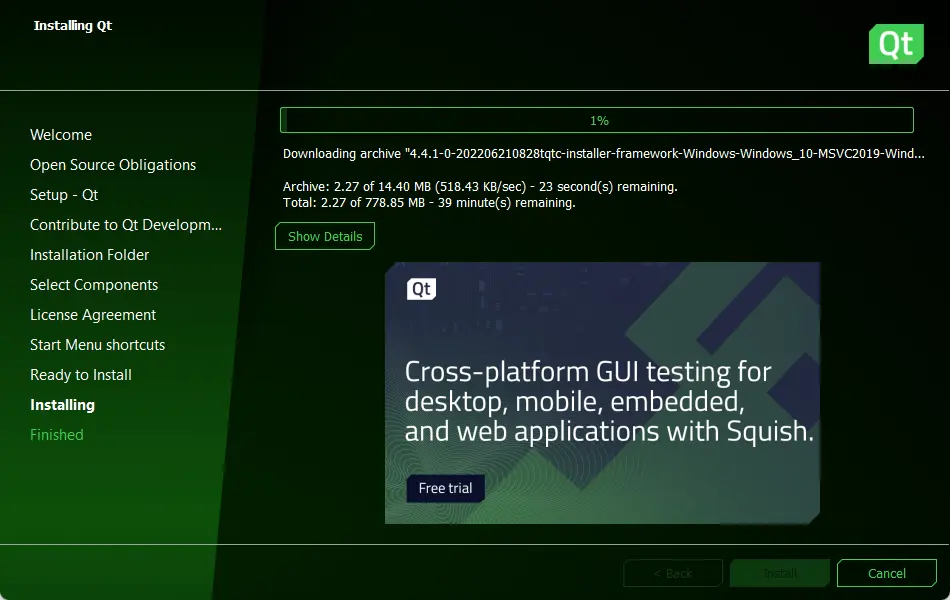
Task: Click the Show Details button
Action: (325, 236)
